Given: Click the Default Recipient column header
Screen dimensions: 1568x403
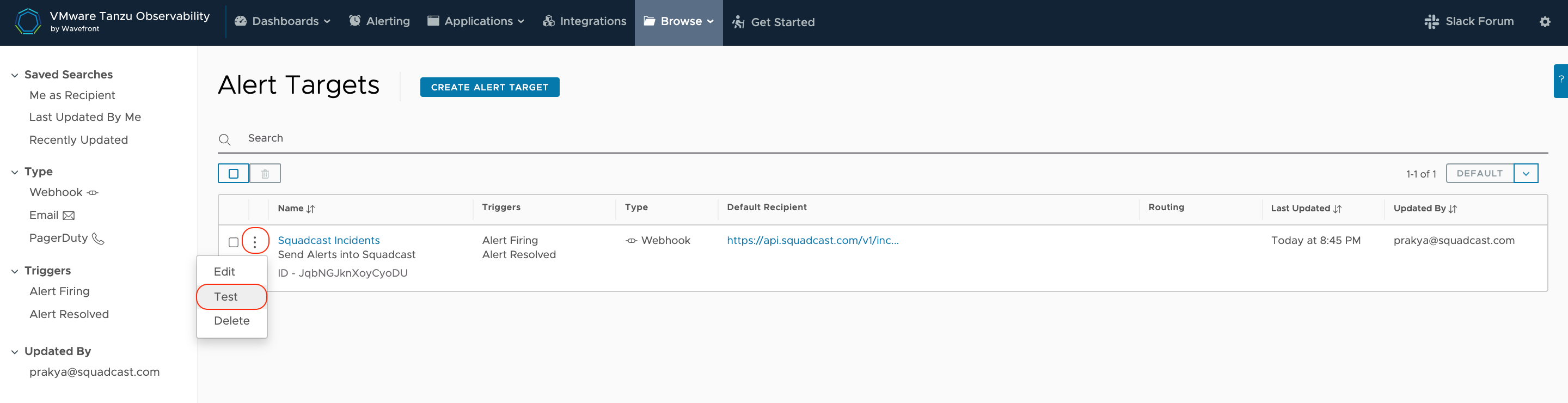Looking at the screenshot, I should coord(767,207).
